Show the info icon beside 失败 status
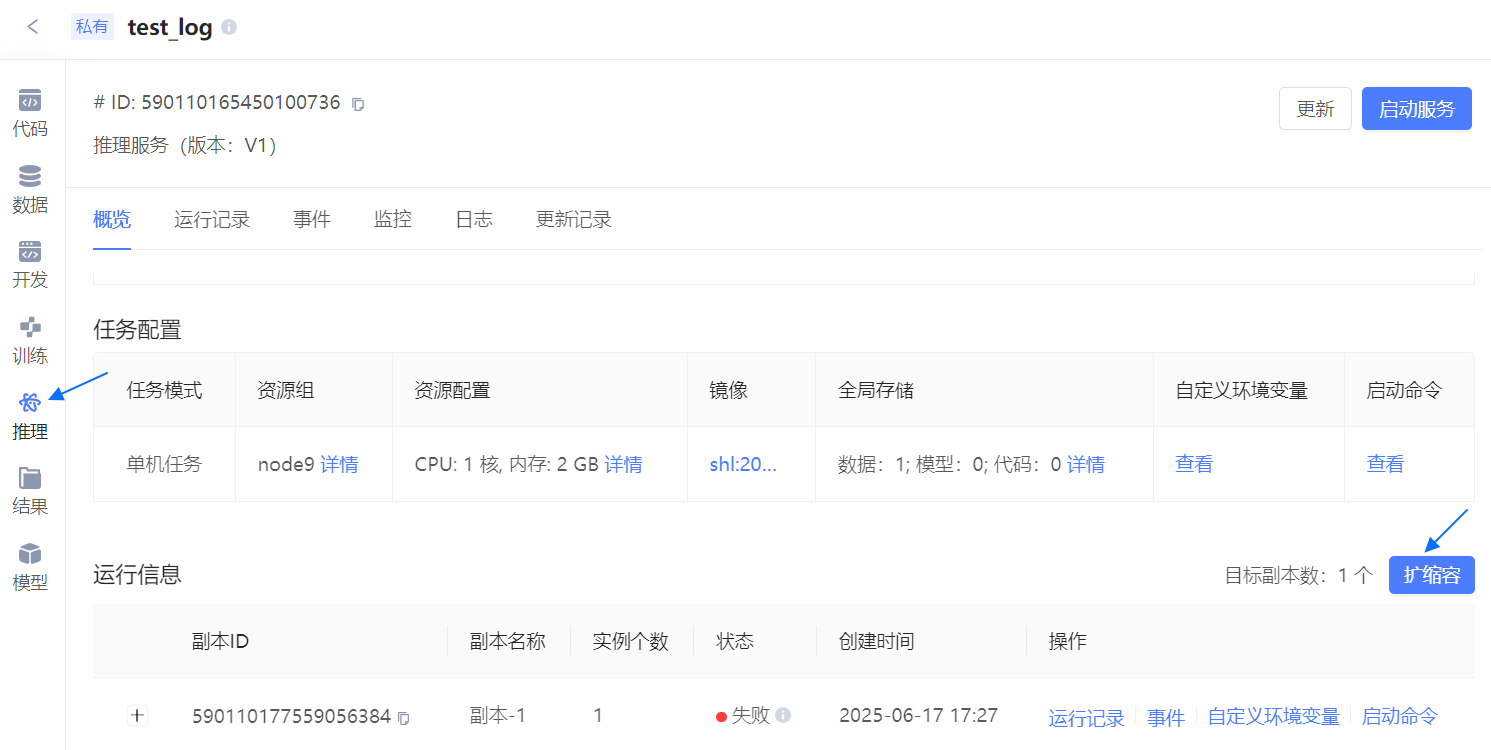1491x750 pixels. (x=783, y=715)
